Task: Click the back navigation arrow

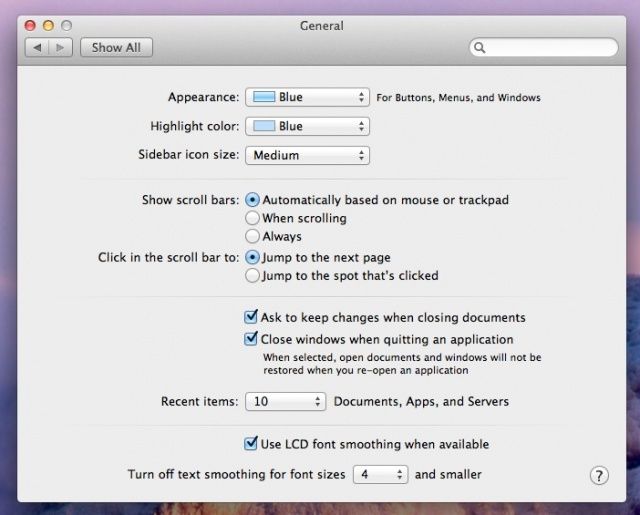Action: click(x=37, y=47)
